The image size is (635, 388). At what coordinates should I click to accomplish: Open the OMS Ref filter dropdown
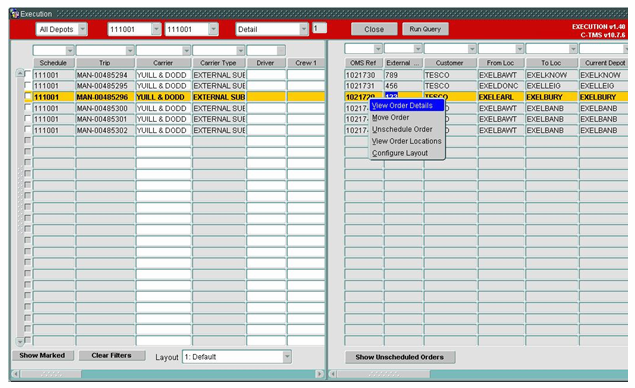point(378,49)
